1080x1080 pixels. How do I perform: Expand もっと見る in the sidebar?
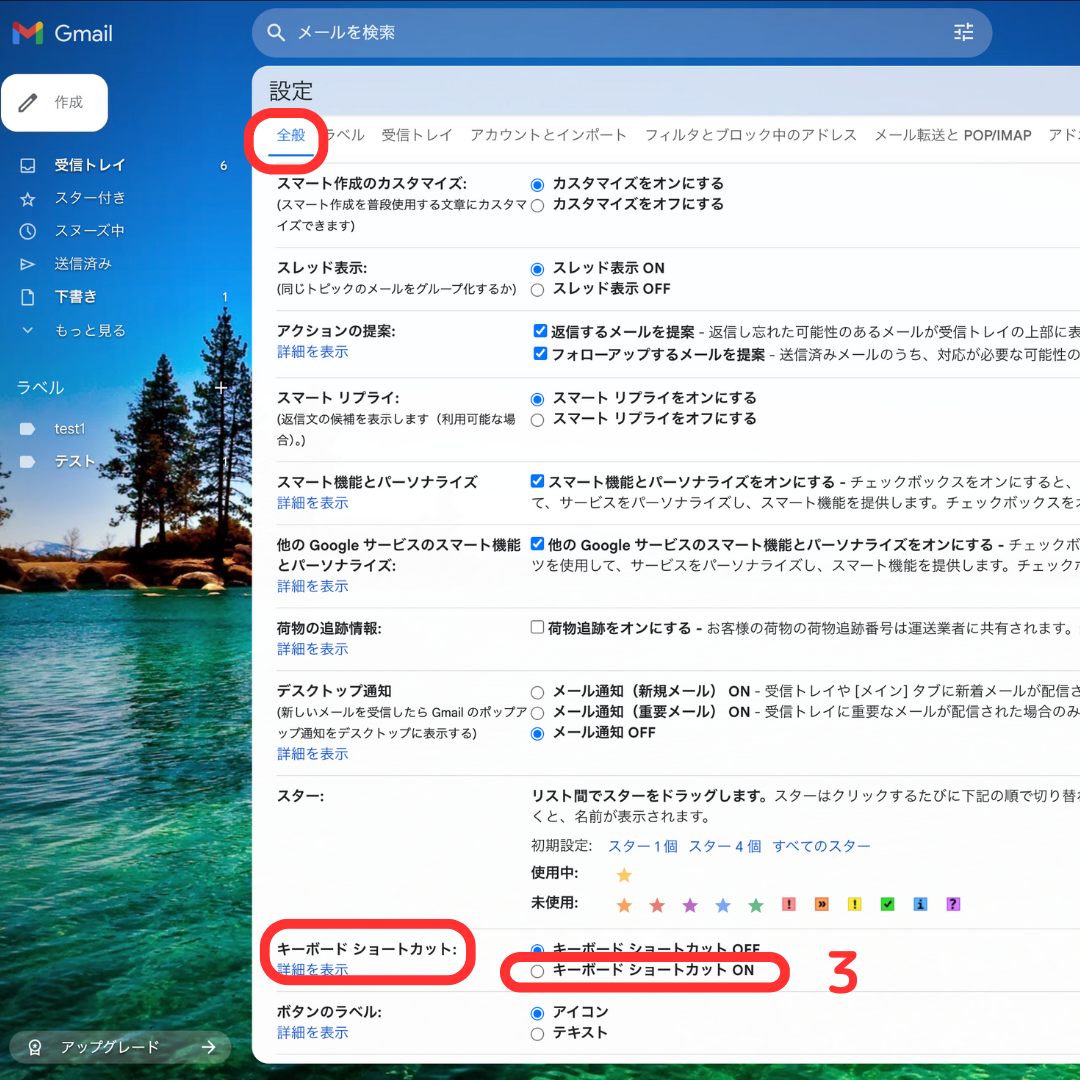pyautogui.click(x=90, y=331)
